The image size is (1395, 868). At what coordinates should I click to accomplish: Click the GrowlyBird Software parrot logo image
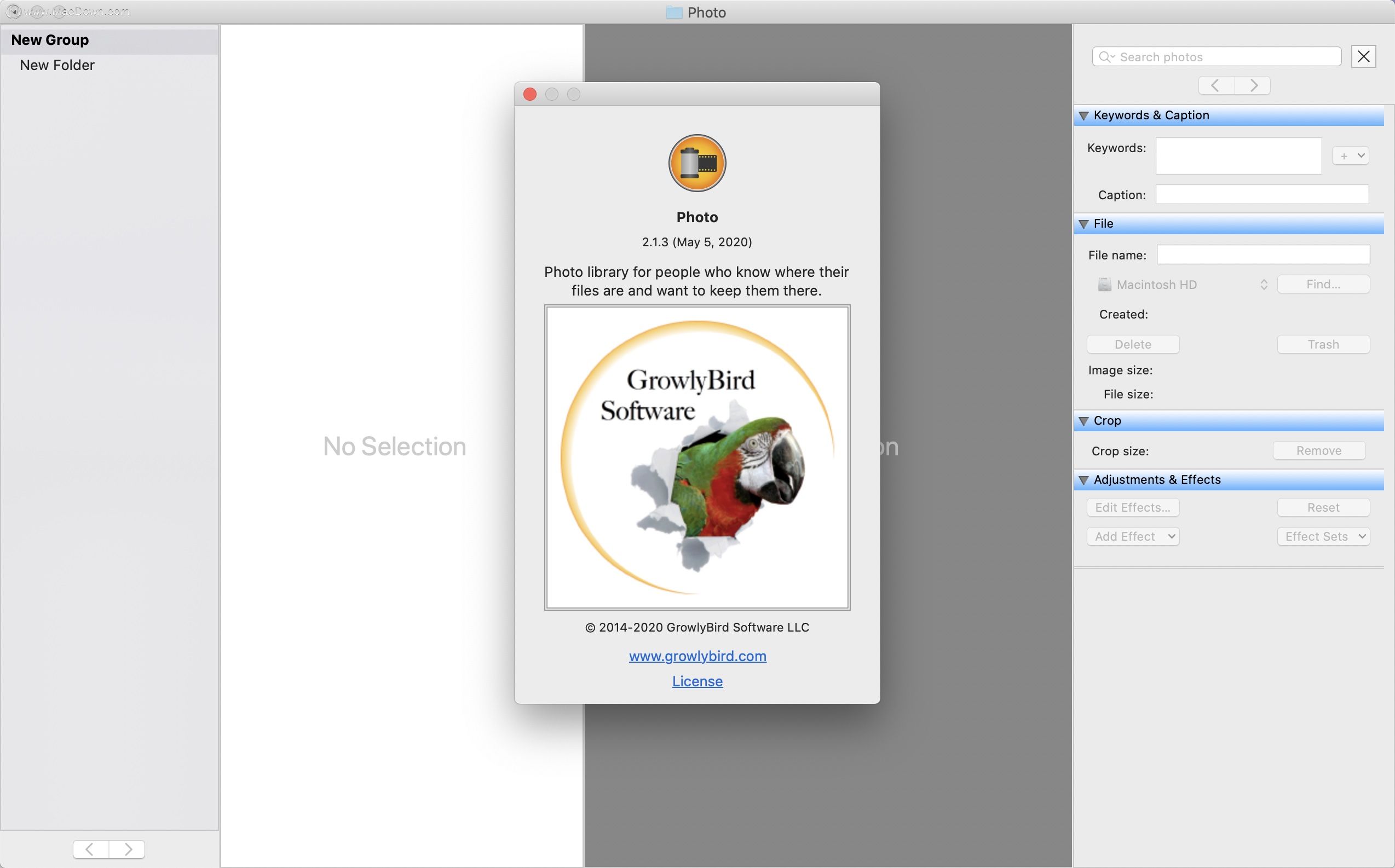click(x=696, y=457)
